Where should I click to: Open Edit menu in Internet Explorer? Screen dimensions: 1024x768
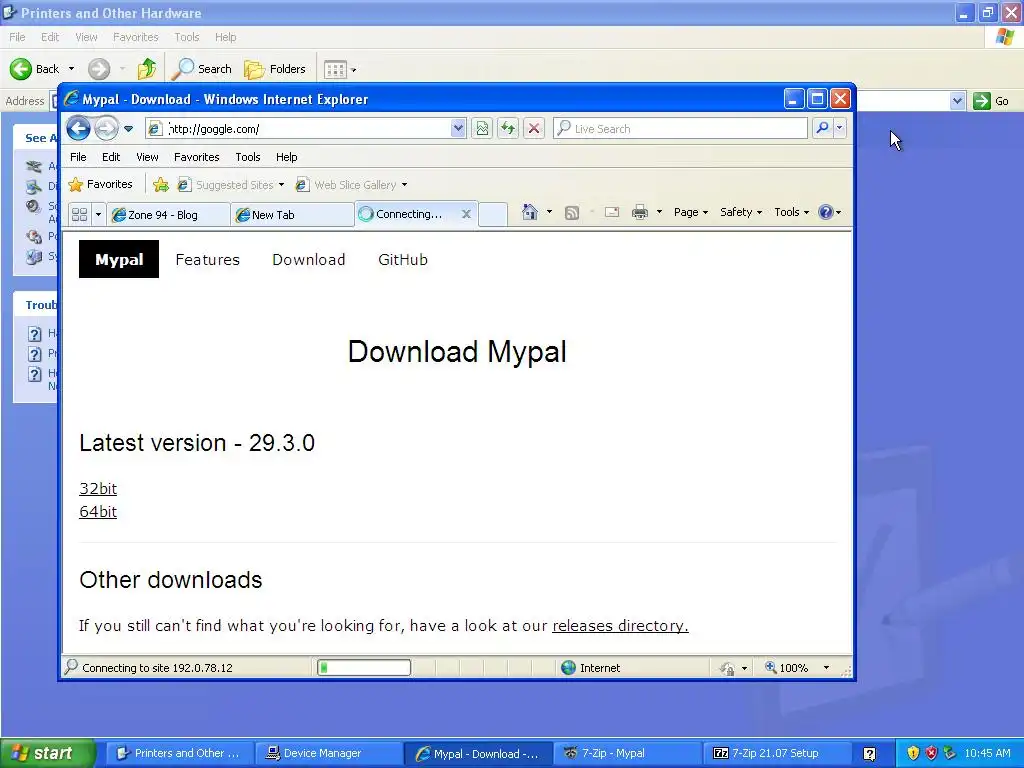(111, 157)
